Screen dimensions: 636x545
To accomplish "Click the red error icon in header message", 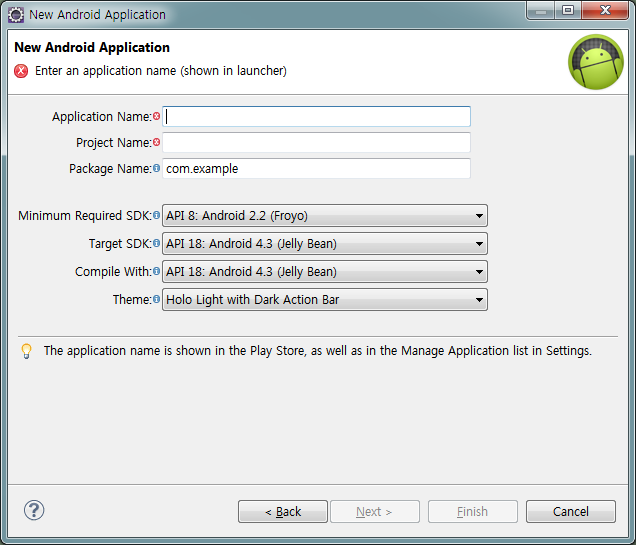I will [x=21, y=71].
